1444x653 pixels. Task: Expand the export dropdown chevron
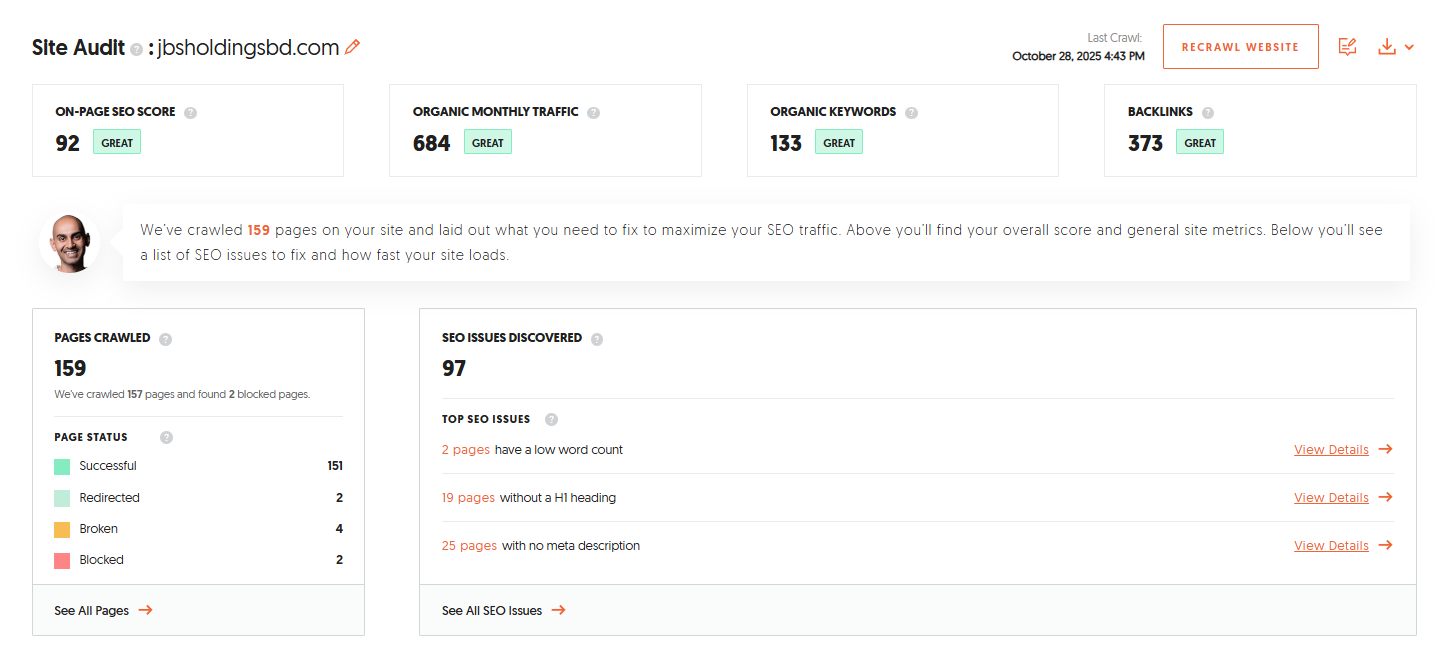[x=1409, y=47]
